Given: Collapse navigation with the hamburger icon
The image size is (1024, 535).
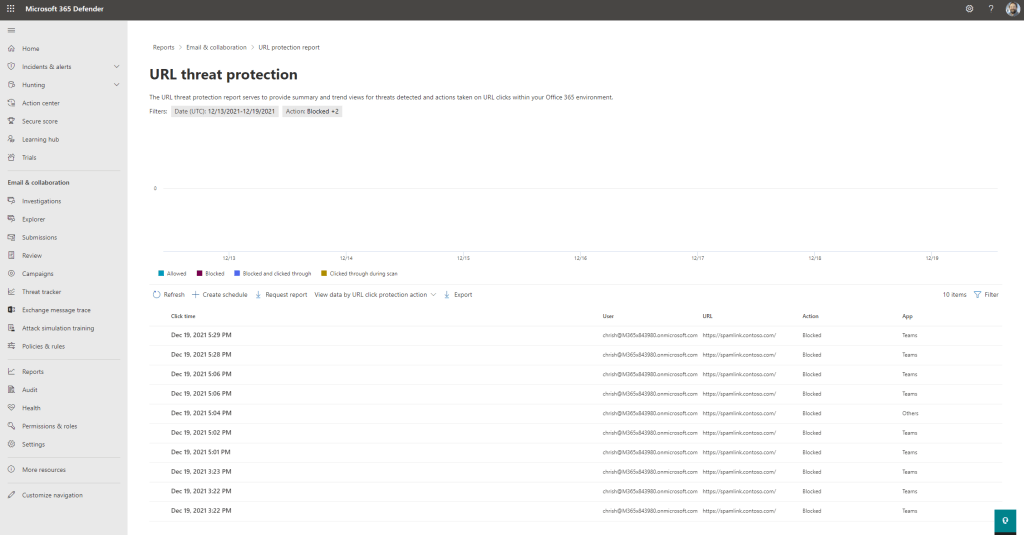Looking at the screenshot, I should pos(10,30).
